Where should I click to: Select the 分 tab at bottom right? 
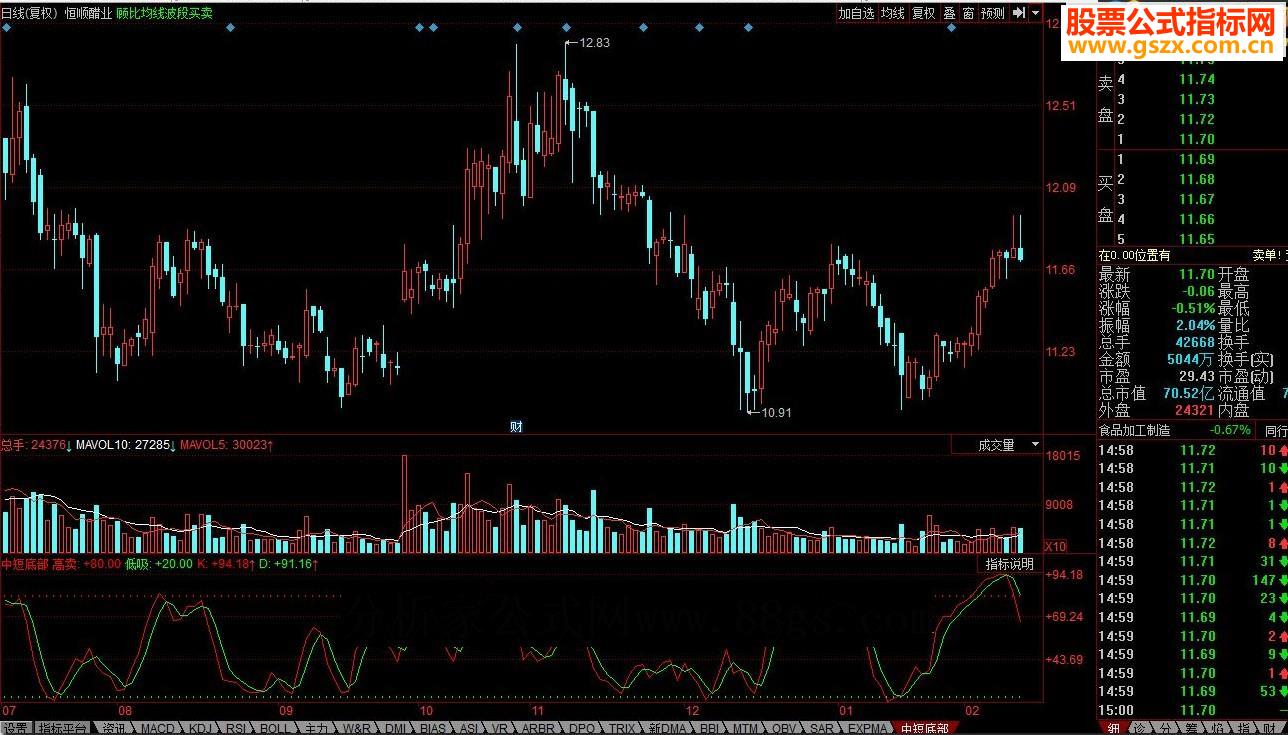pyautogui.click(x=1165, y=728)
